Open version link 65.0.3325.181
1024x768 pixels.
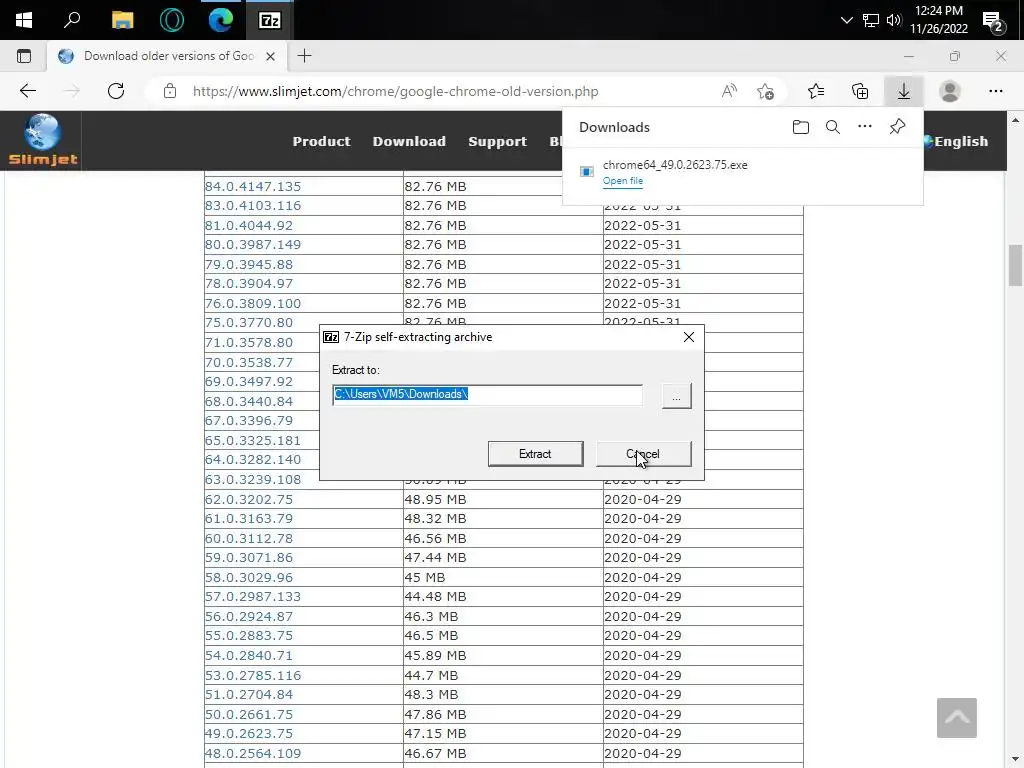coord(253,440)
